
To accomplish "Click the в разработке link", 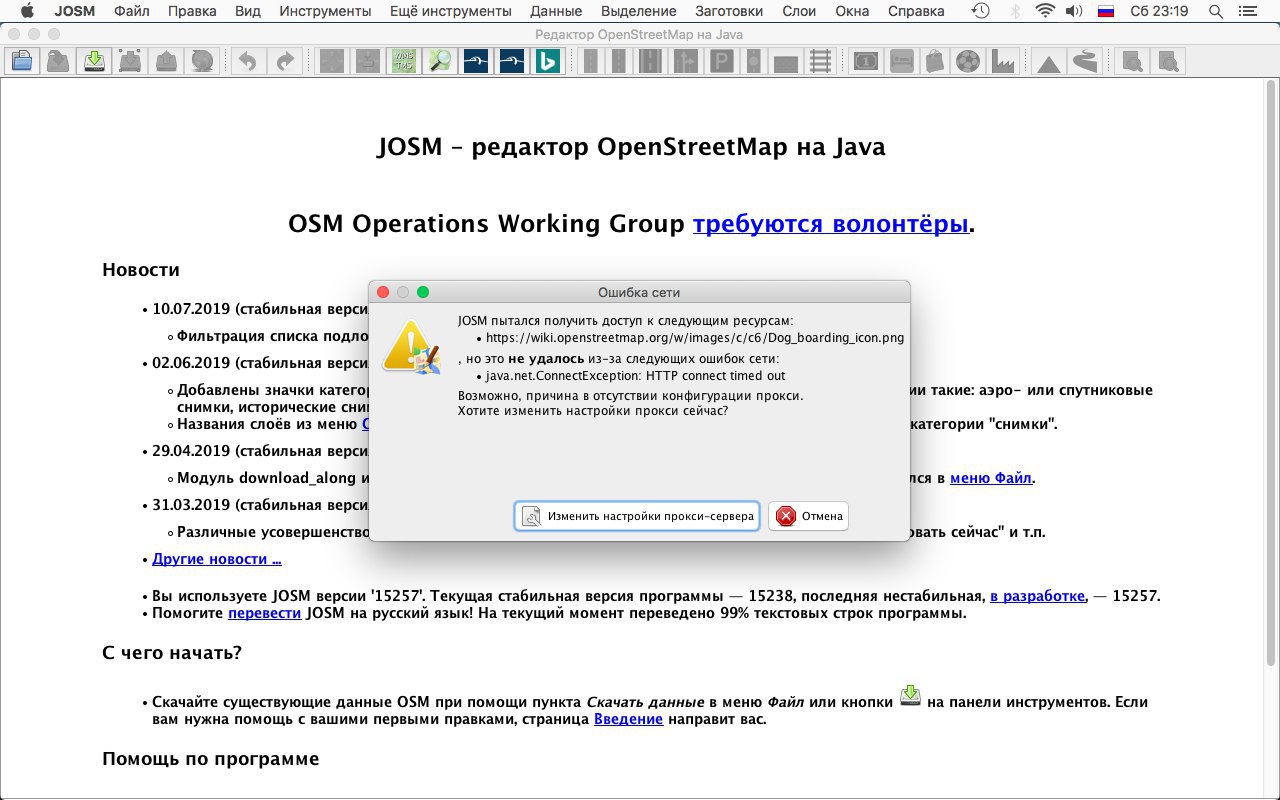I will coord(1037,596).
